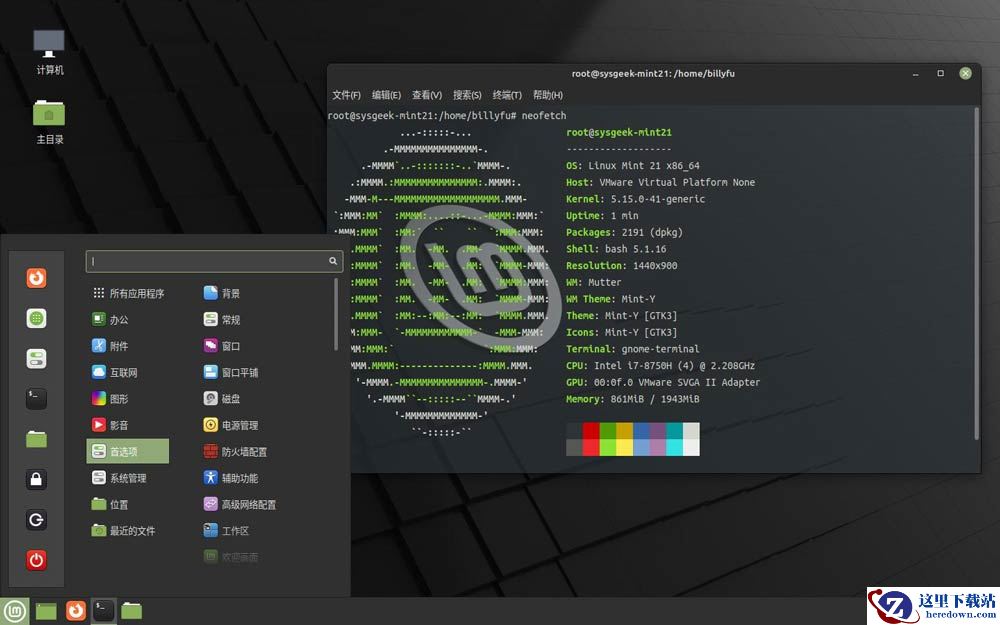Click the 'GPU: 00:0f.0 VMware SVGA II Adapter' line
The height and width of the screenshot is (625, 1000).
coord(663,382)
